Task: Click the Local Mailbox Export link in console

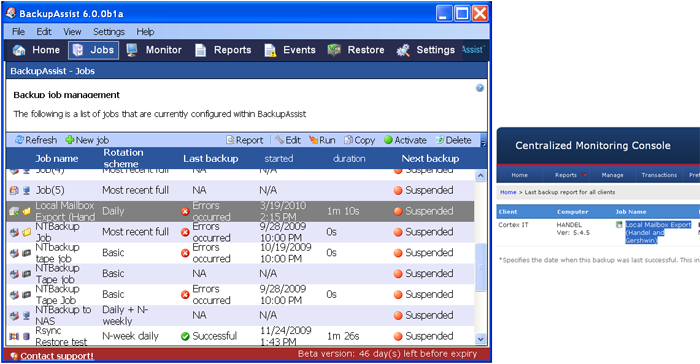Action: 658,232
